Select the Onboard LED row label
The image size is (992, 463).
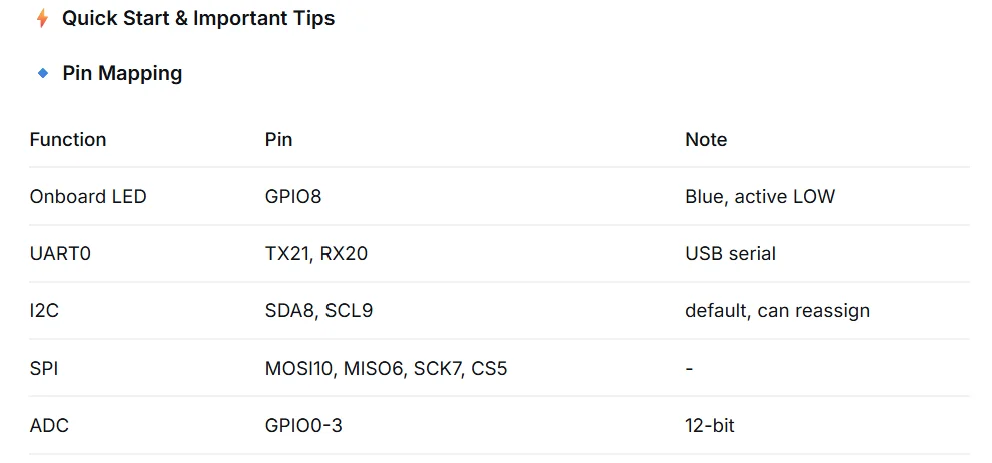[x=88, y=197]
